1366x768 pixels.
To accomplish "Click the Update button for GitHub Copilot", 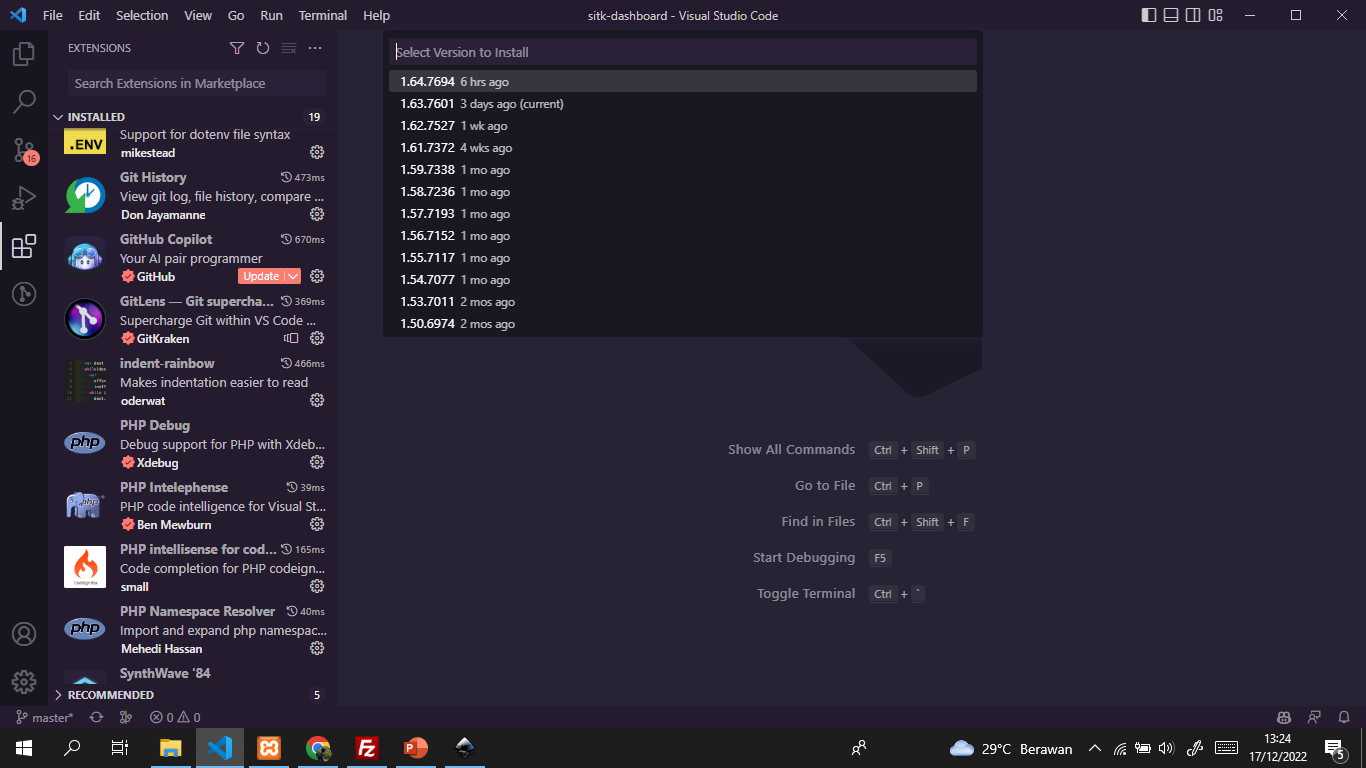I will pos(261,276).
